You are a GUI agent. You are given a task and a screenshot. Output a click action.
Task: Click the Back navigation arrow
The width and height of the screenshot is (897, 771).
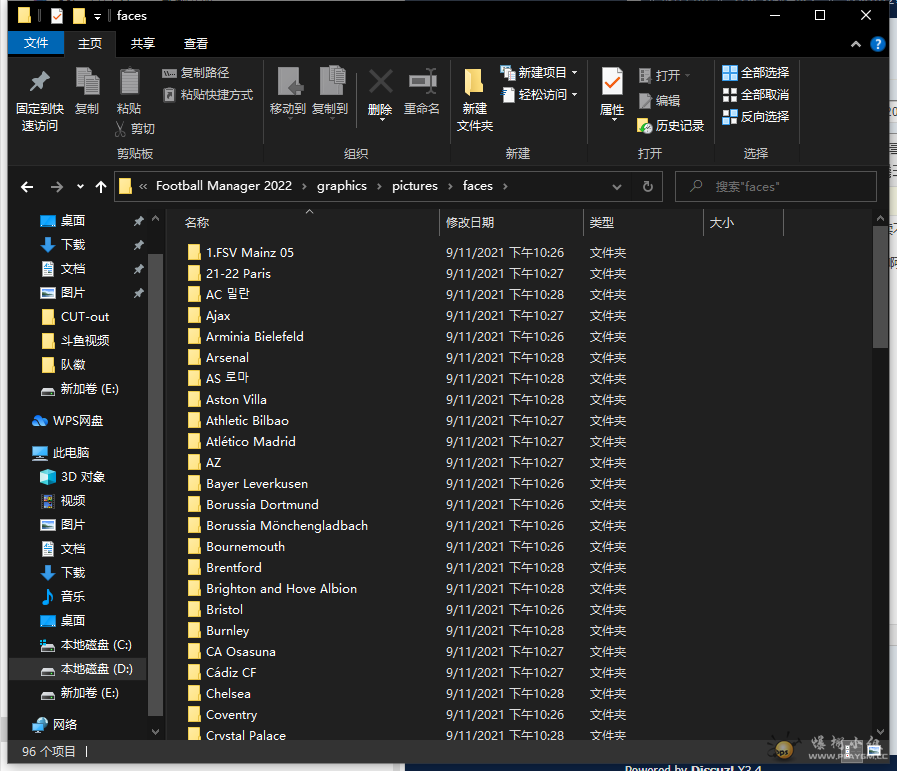point(27,186)
